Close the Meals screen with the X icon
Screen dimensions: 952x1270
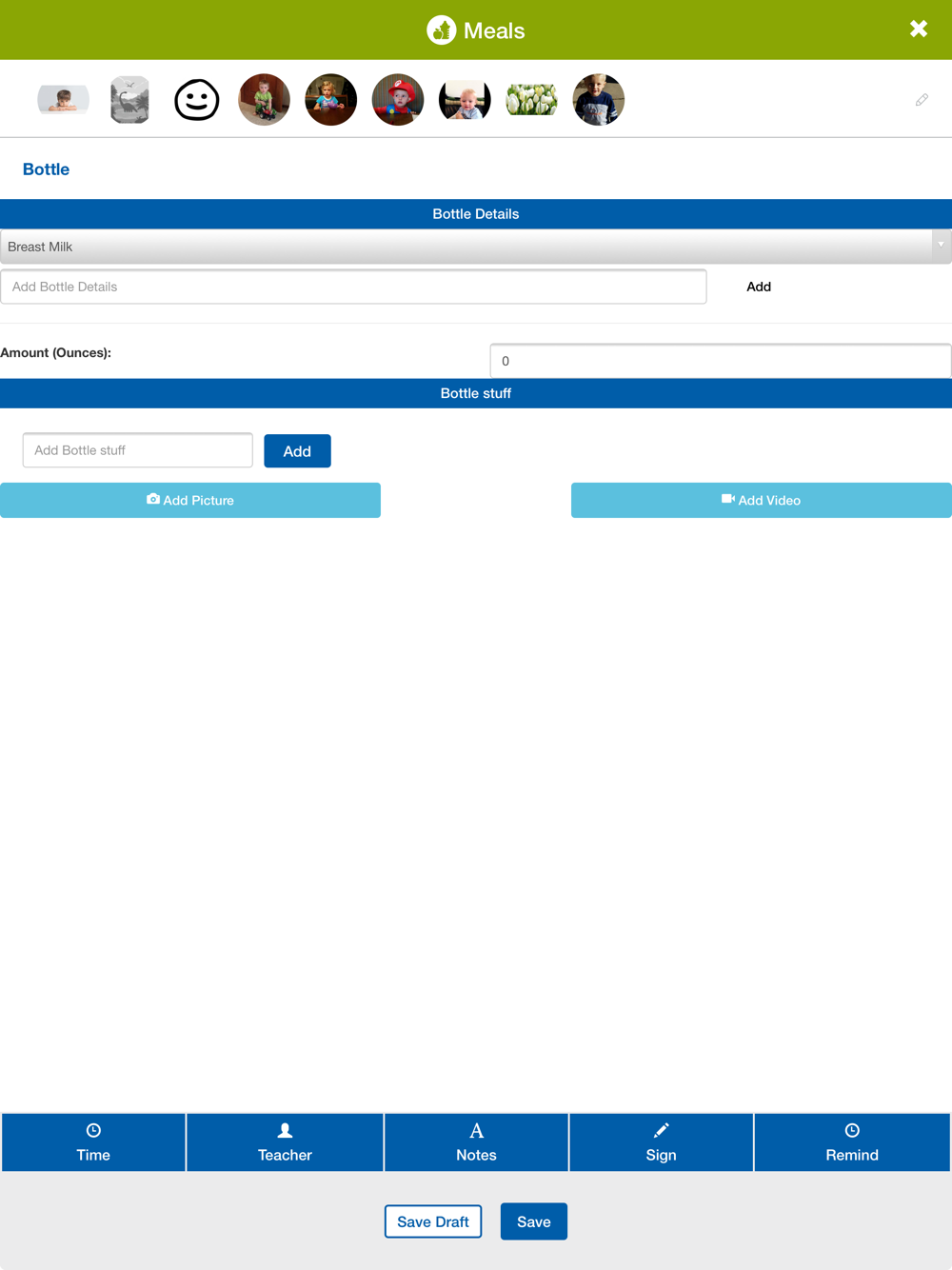tap(919, 29)
